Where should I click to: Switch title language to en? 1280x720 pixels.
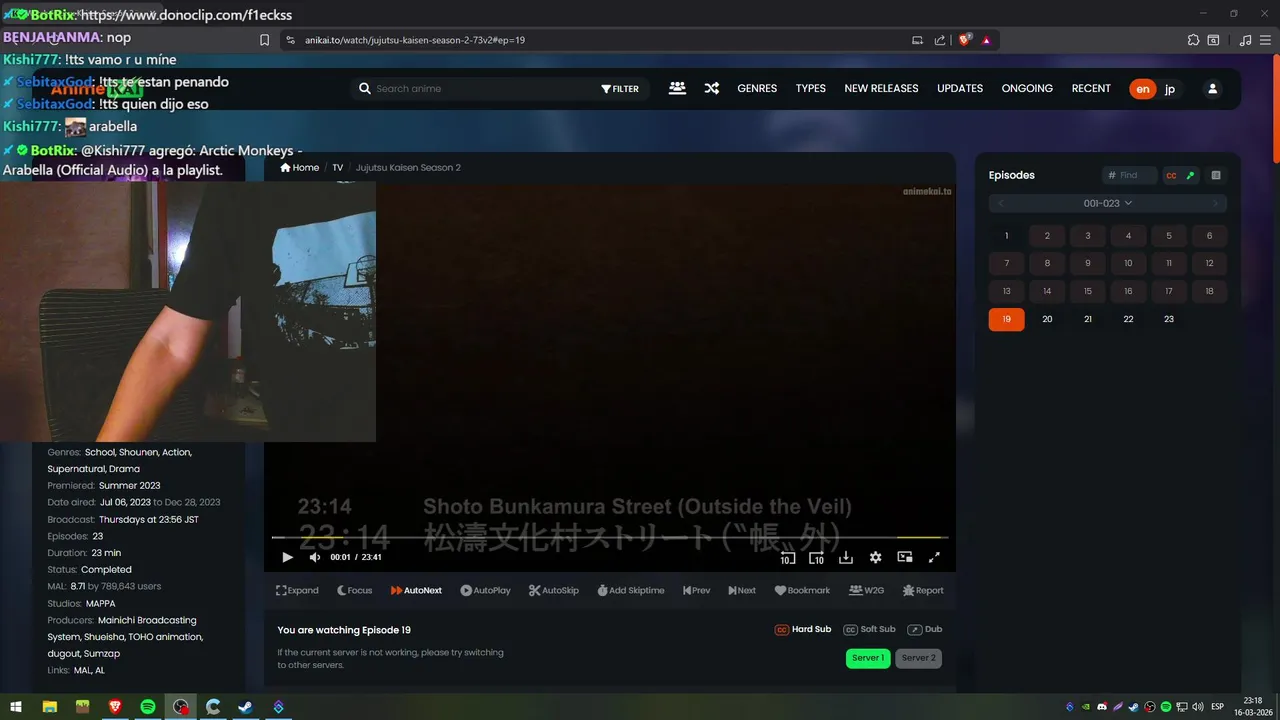point(1143,89)
